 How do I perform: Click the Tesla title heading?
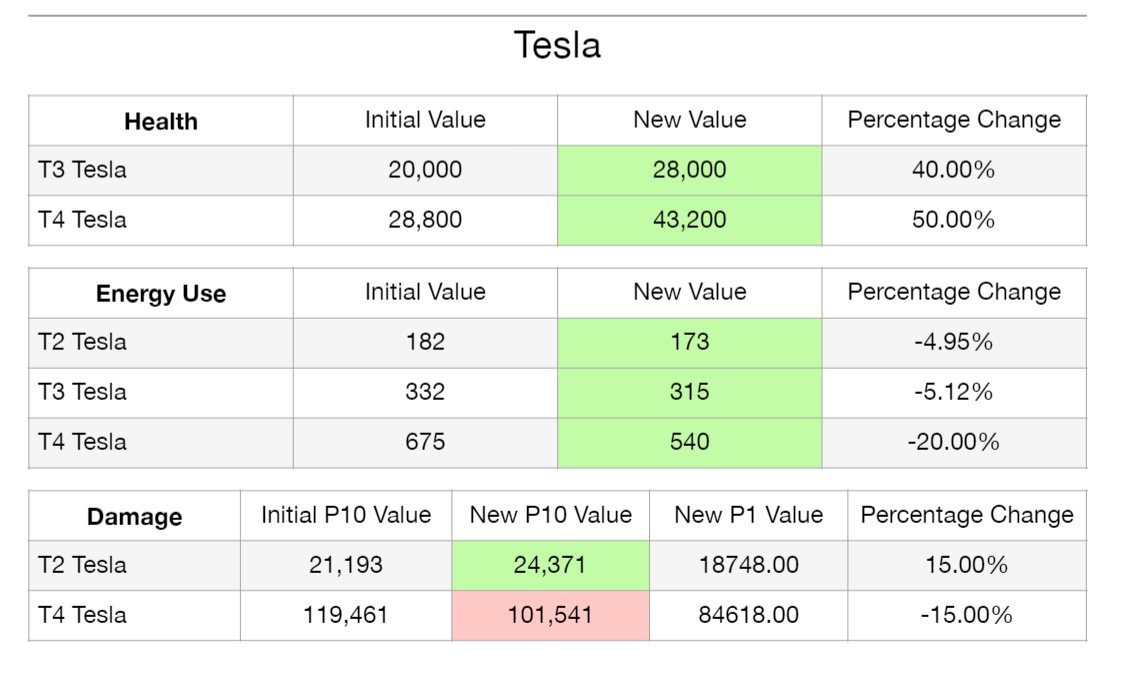click(557, 45)
